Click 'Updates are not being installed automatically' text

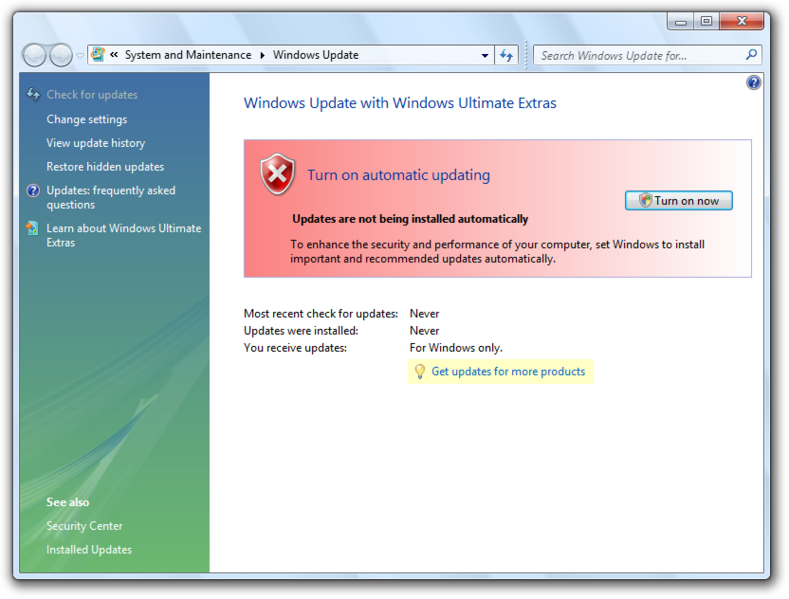point(410,219)
